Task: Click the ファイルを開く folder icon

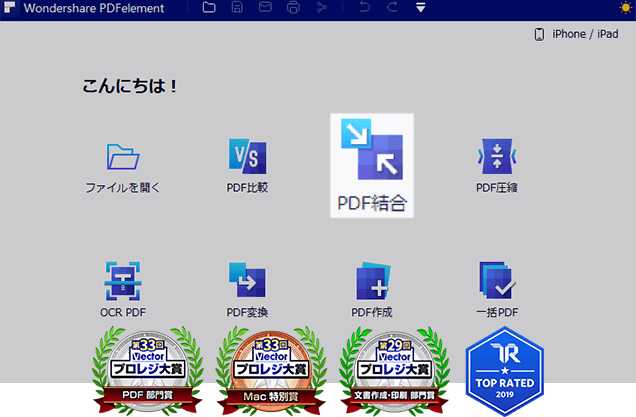Action: 123,157
